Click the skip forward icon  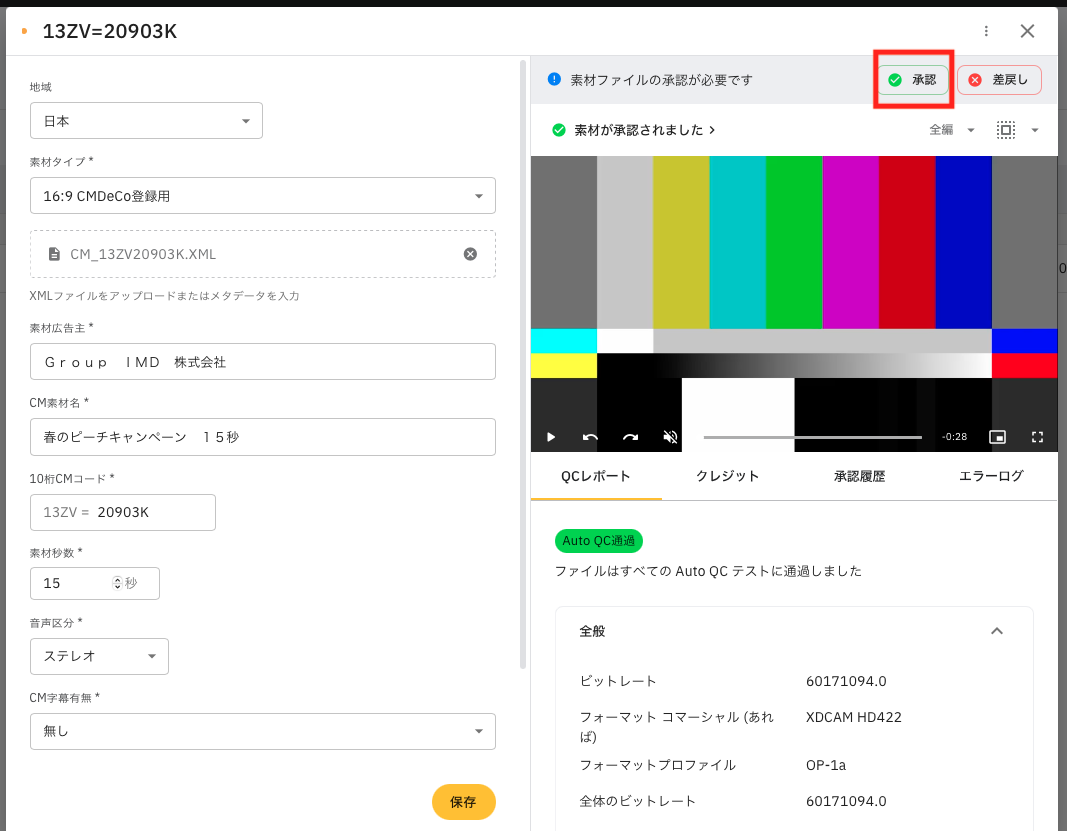tap(630, 437)
